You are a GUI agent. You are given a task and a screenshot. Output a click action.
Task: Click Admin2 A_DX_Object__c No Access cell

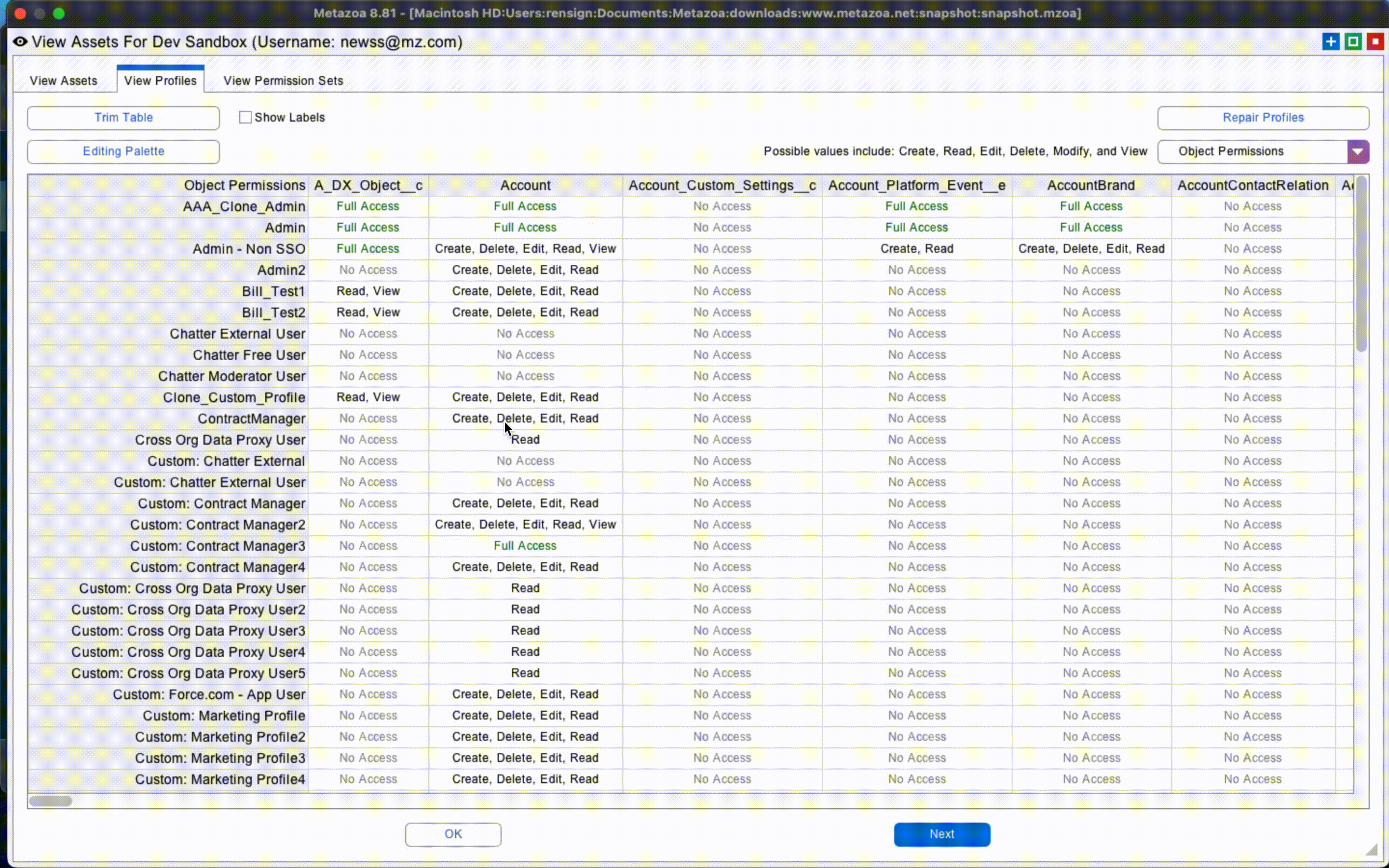point(368,270)
